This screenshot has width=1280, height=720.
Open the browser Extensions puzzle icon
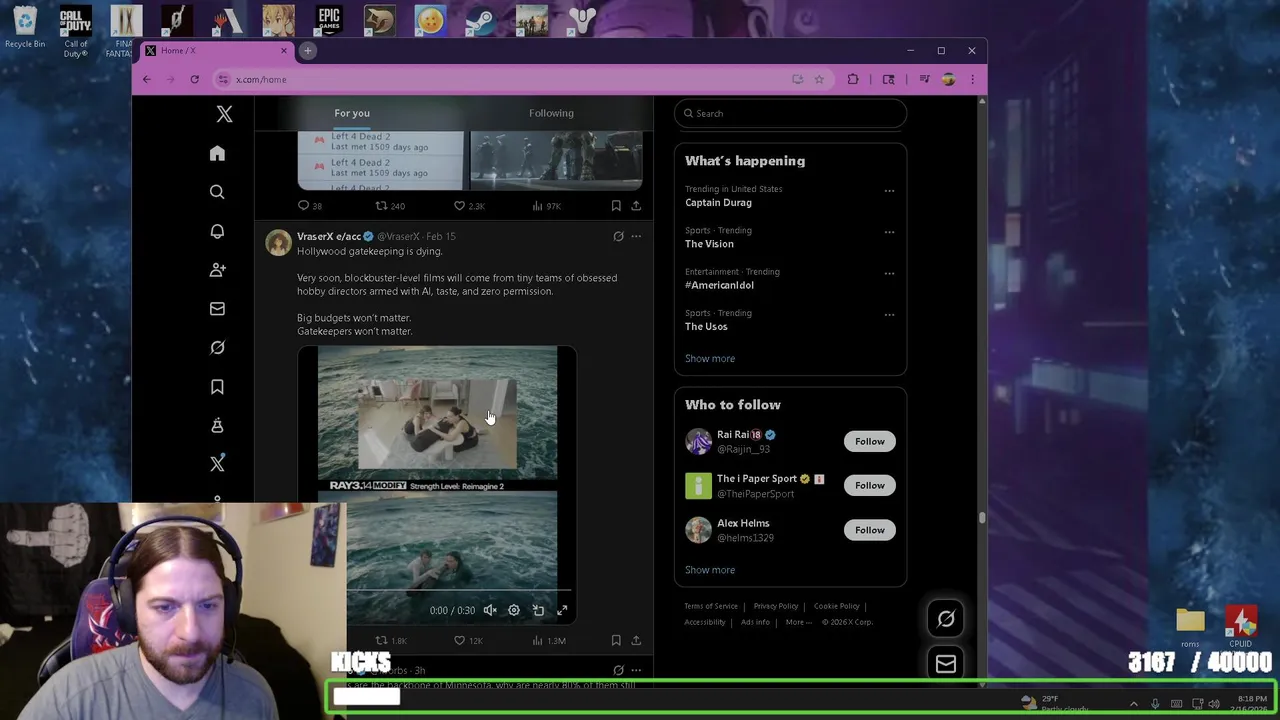click(x=853, y=79)
